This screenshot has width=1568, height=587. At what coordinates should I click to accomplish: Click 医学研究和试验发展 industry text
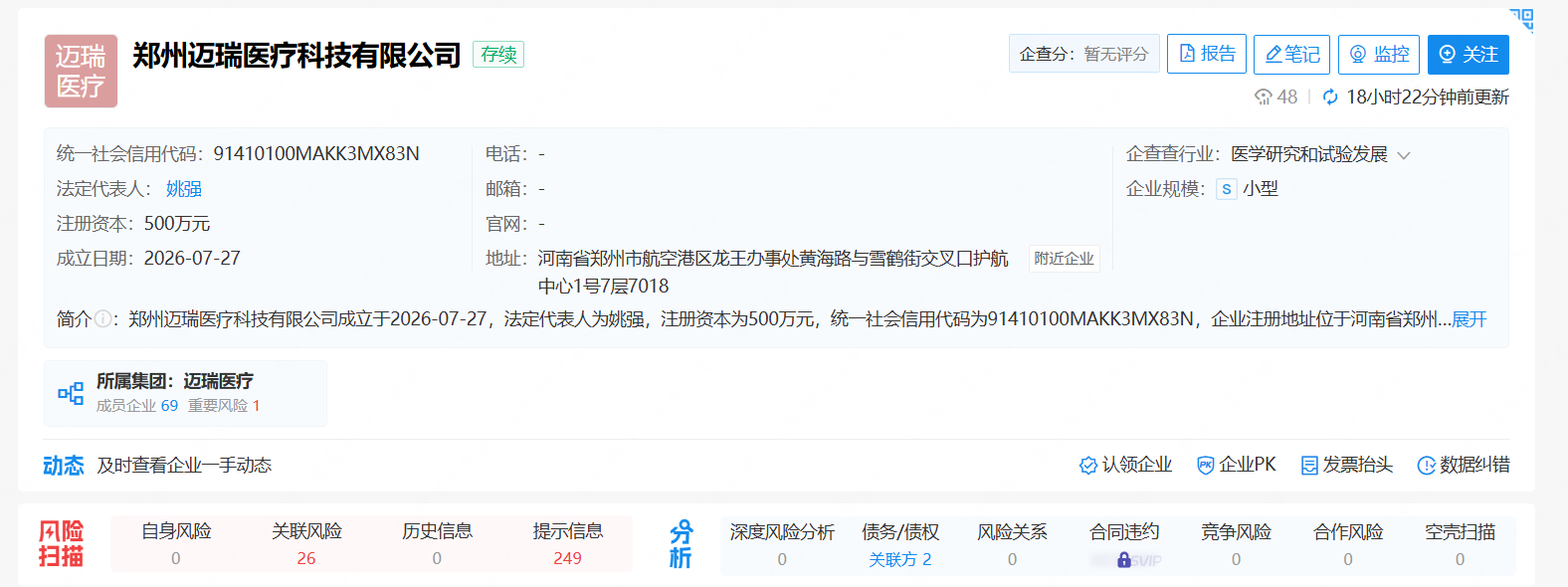pyautogui.click(x=1308, y=154)
